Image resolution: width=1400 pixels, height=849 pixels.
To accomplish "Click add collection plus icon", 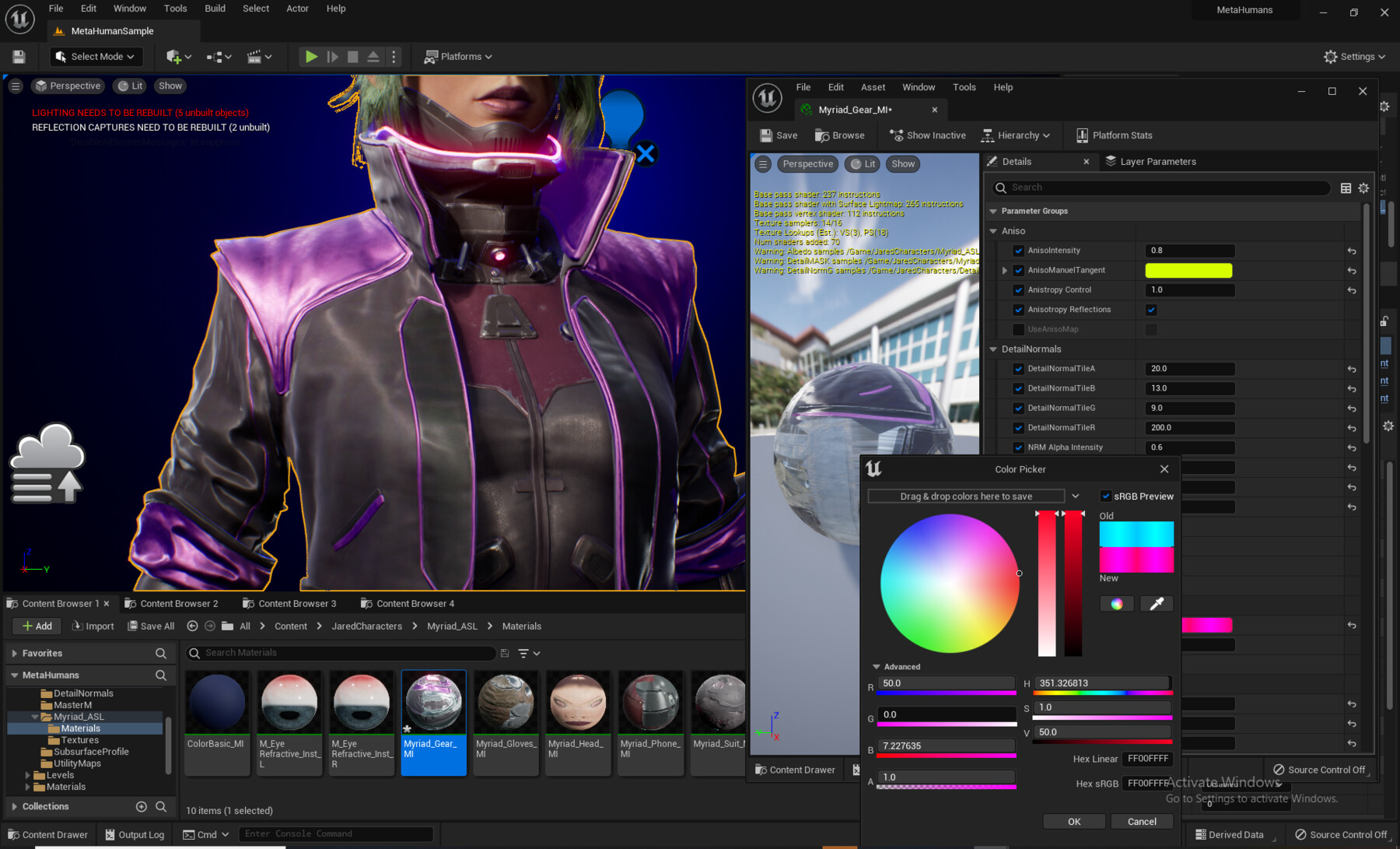I will (x=142, y=807).
